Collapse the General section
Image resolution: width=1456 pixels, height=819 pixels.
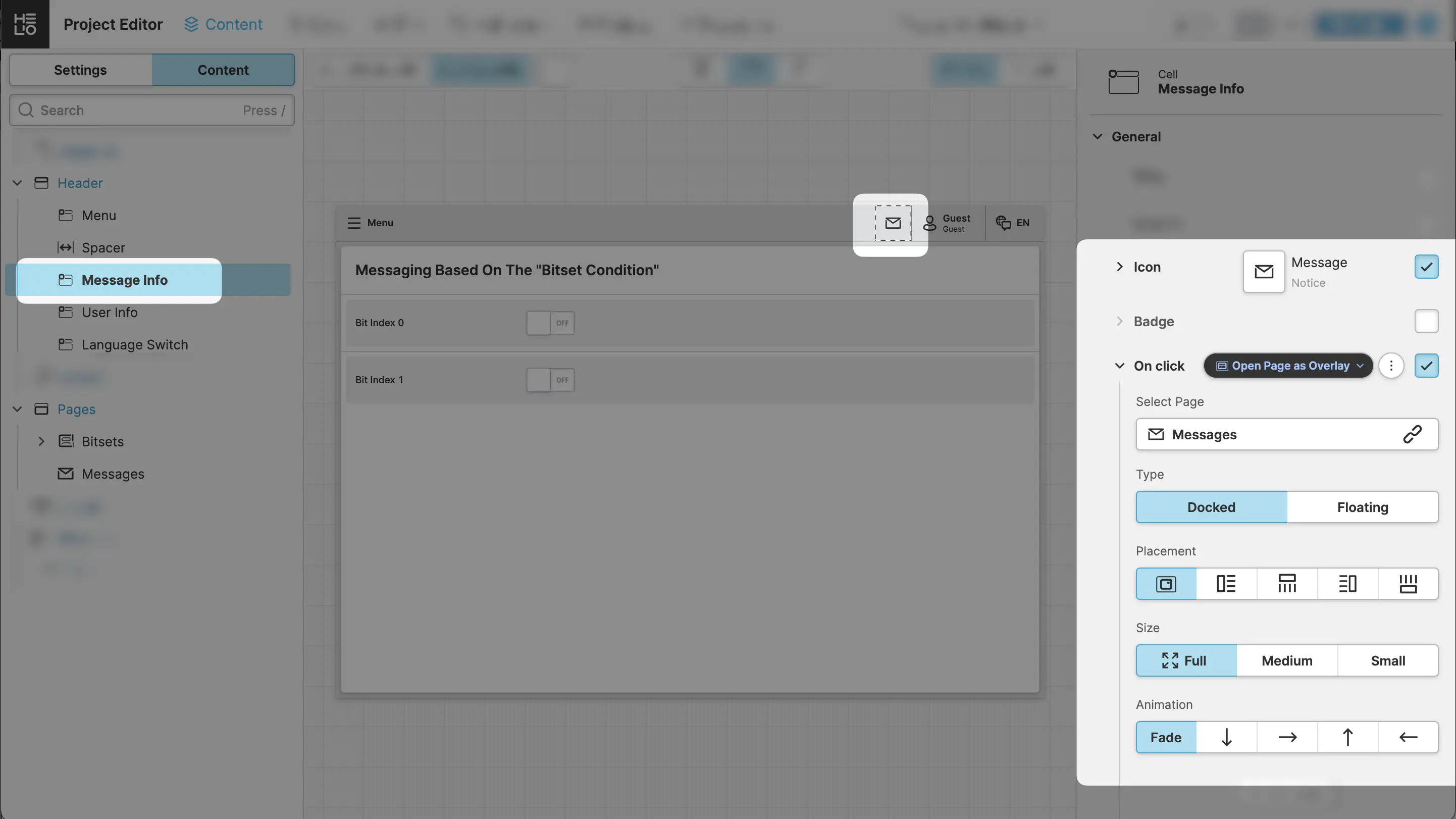(x=1097, y=137)
